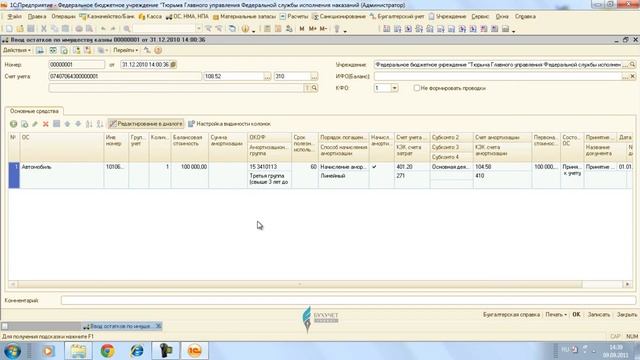The width and height of the screenshot is (640, 360).
Task: Click the Redo arrow icon in main toolbar
Action: click(113, 29)
